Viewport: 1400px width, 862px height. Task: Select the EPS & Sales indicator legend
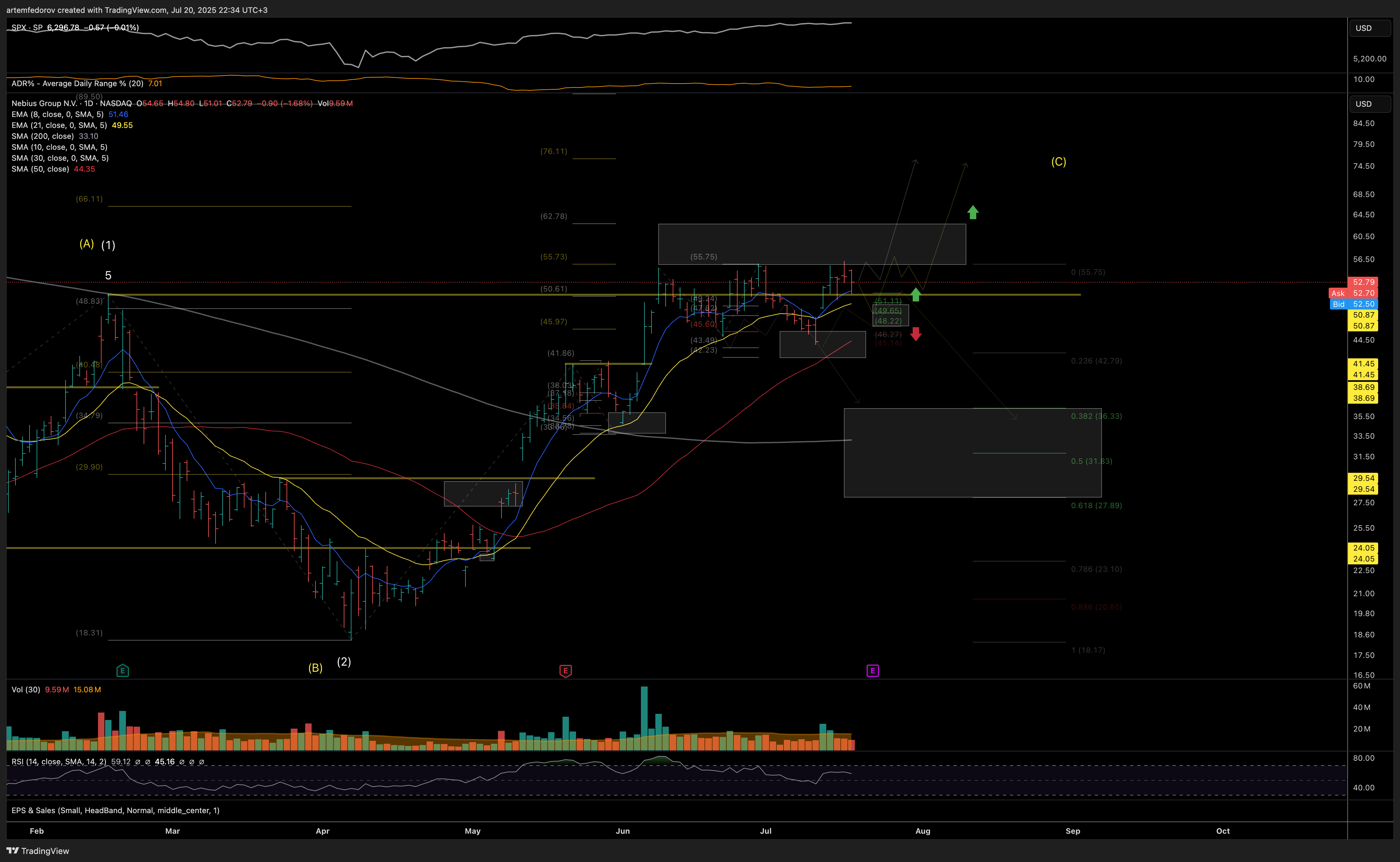point(115,810)
